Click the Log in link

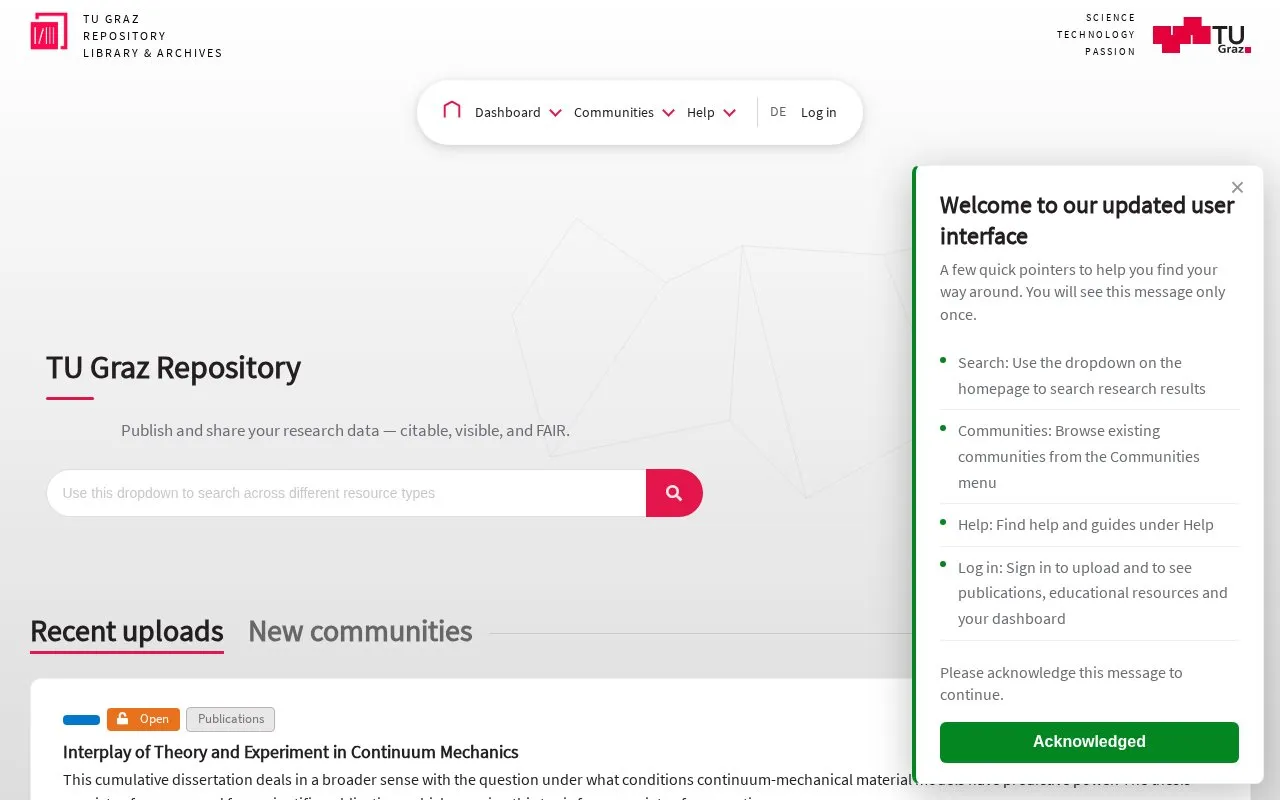click(x=818, y=112)
